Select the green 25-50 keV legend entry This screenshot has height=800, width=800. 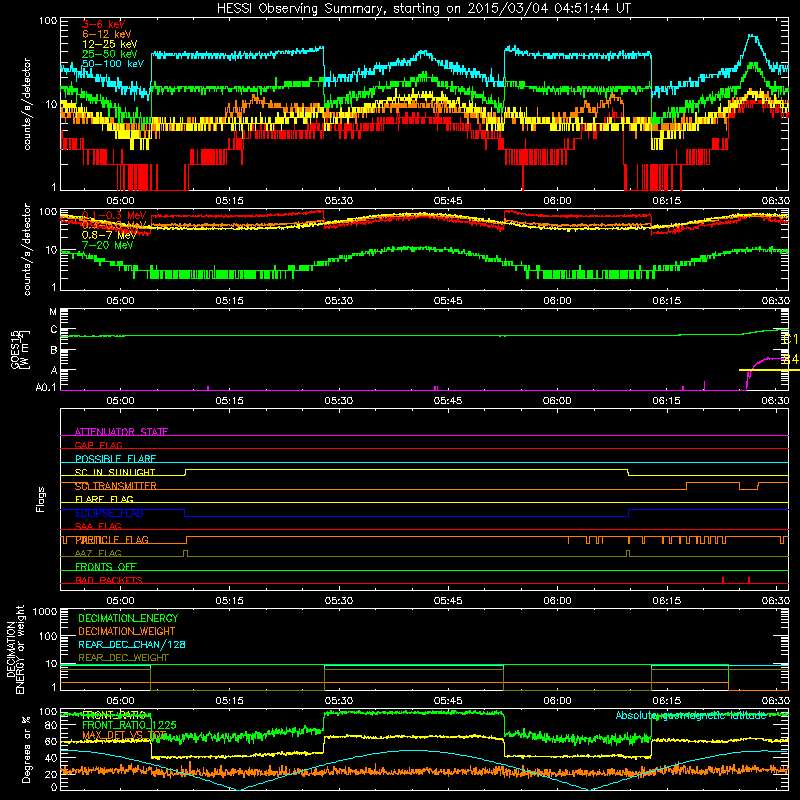[x=110, y=54]
